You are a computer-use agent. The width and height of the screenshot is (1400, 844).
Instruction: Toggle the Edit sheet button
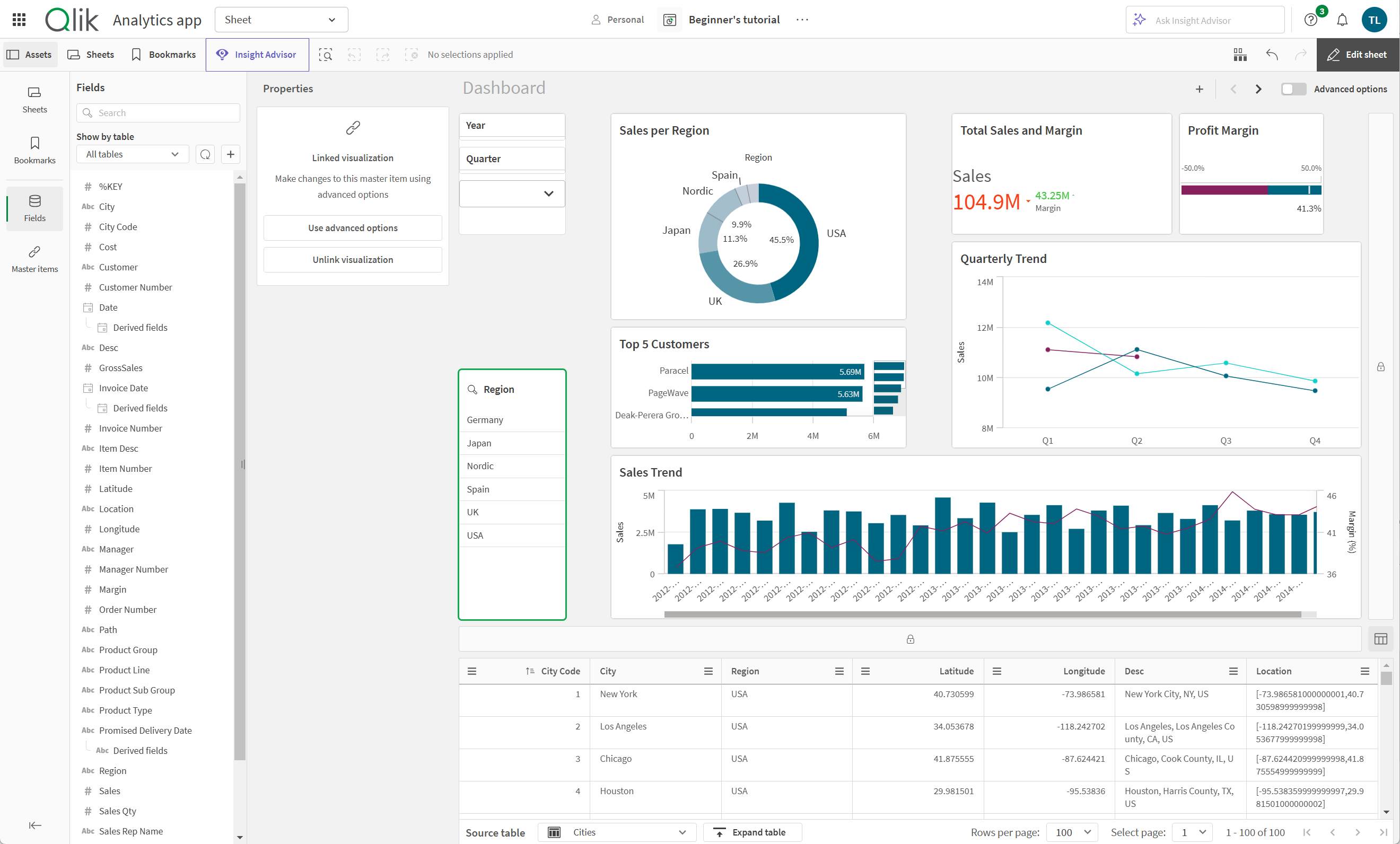point(1356,54)
